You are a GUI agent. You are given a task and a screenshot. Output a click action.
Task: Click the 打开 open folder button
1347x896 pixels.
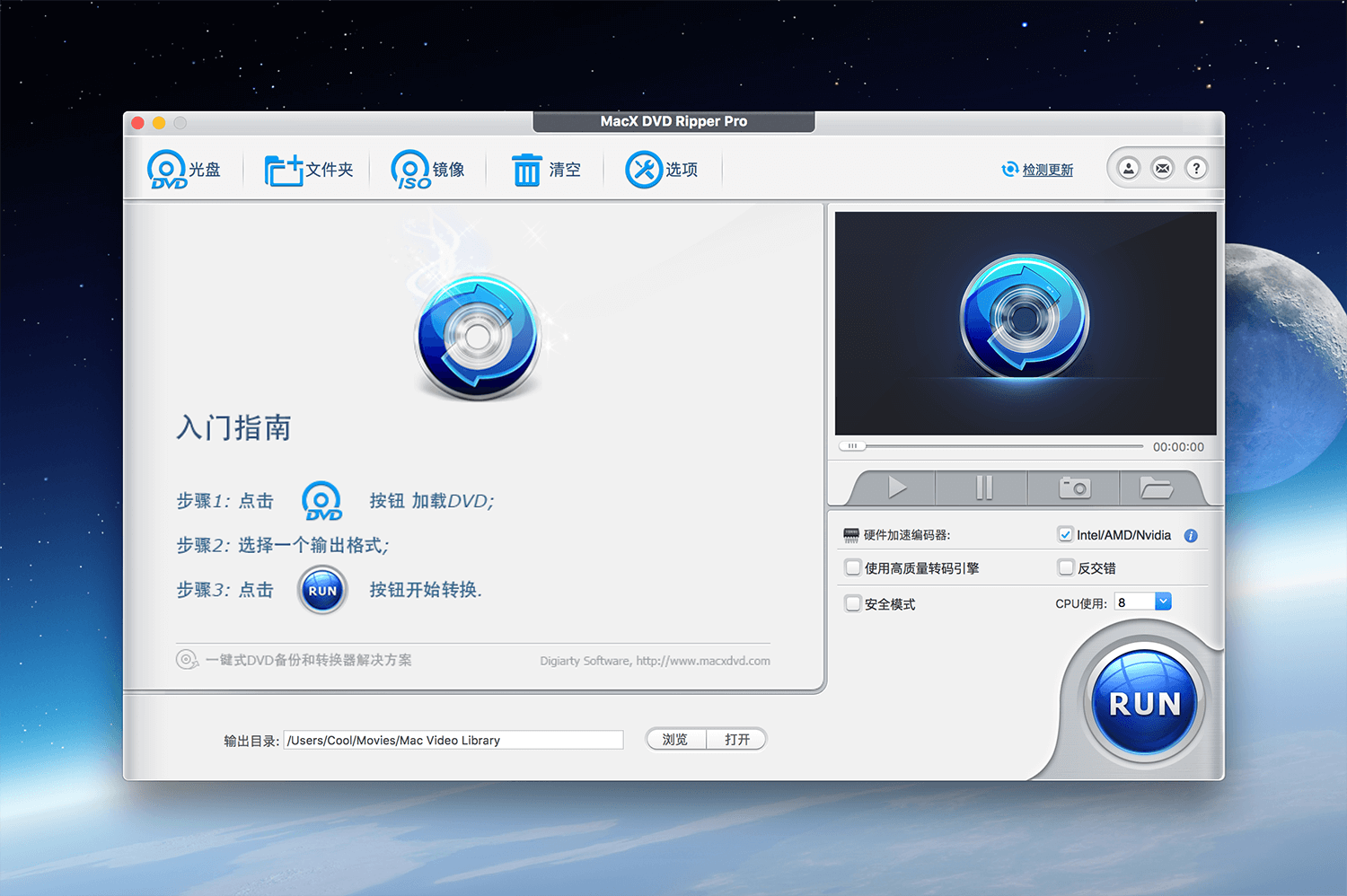tap(736, 739)
